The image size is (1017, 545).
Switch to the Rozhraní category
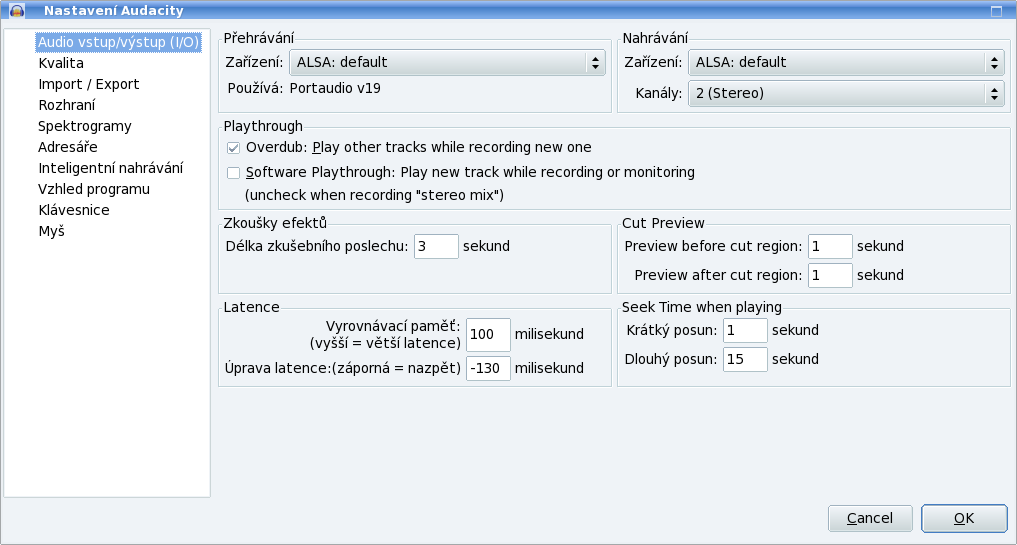(x=67, y=105)
